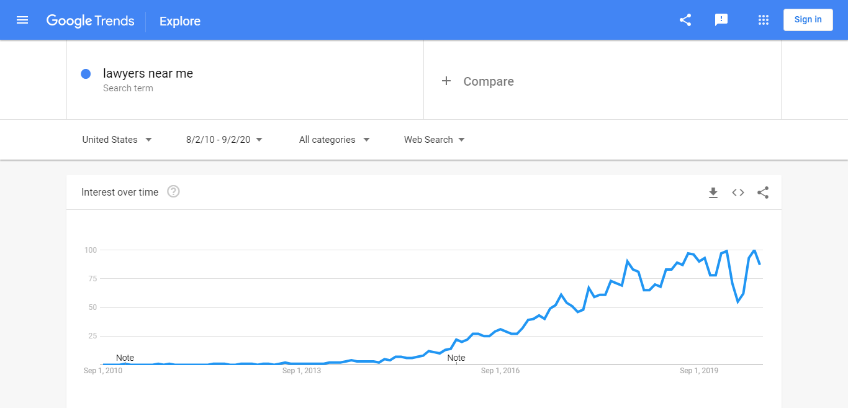Open the send feedback icon
The height and width of the screenshot is (408, 848).
point(721,20)
